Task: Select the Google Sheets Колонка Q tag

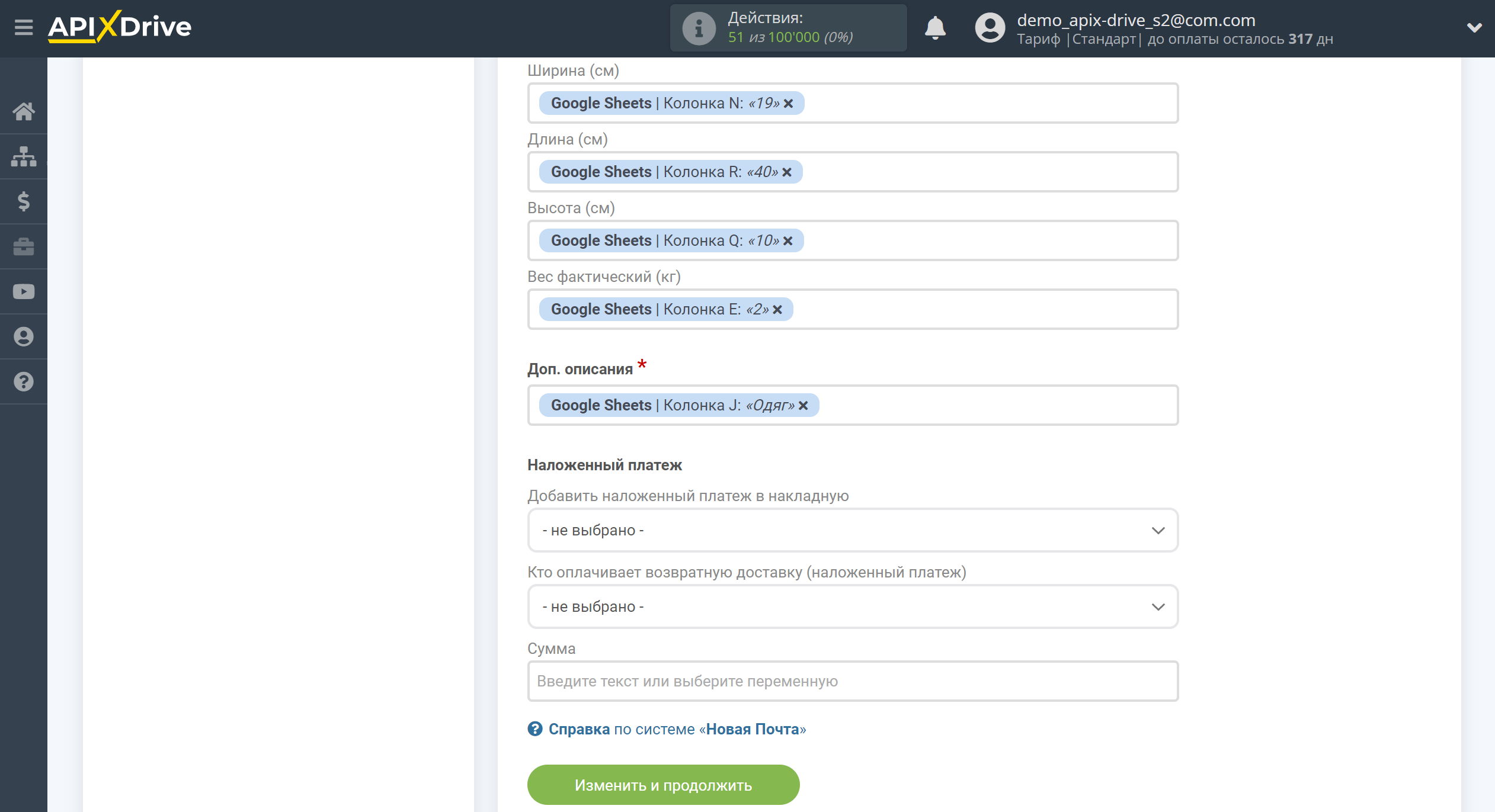Action: click(x=671, y=240)
